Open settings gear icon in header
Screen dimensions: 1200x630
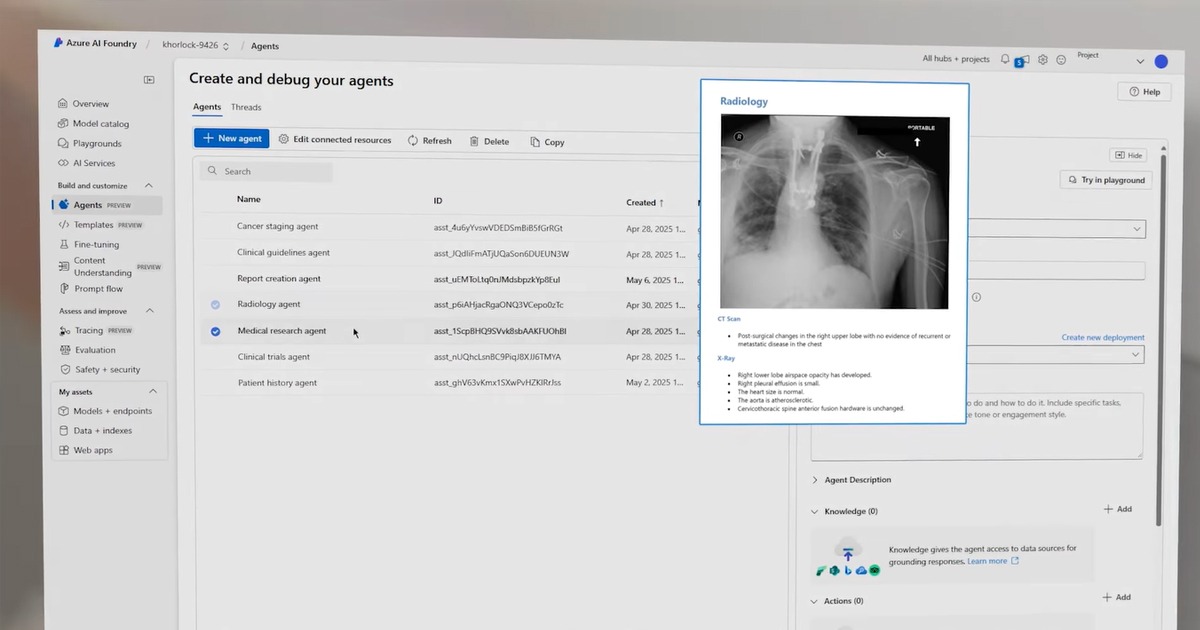[1043, 60]
